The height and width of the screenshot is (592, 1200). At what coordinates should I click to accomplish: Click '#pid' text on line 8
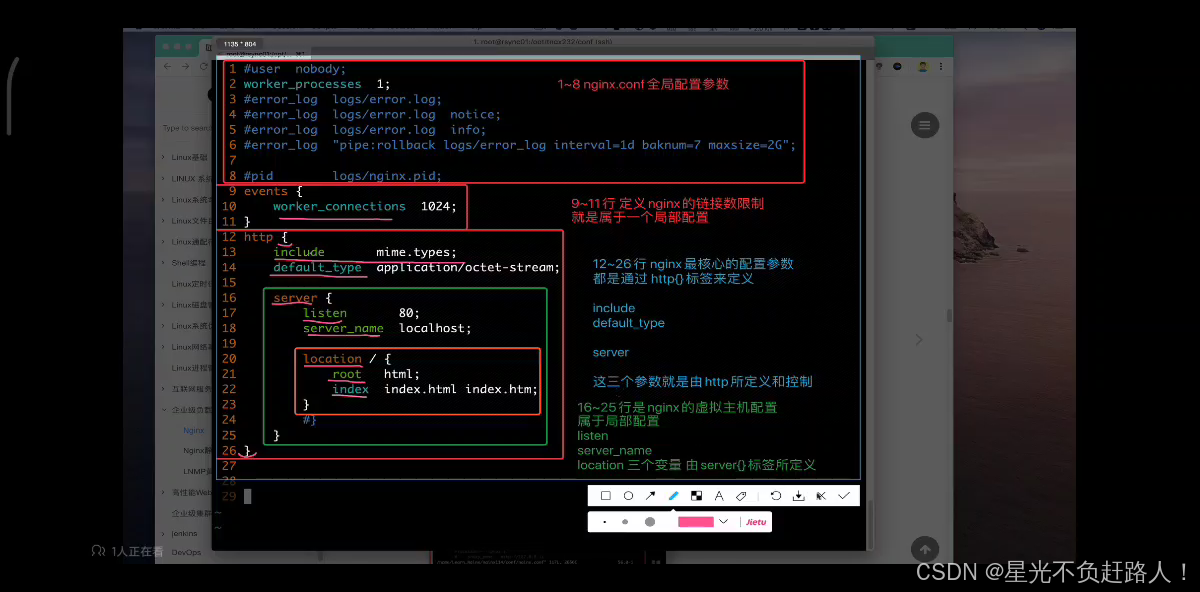[x=258, y=176]
